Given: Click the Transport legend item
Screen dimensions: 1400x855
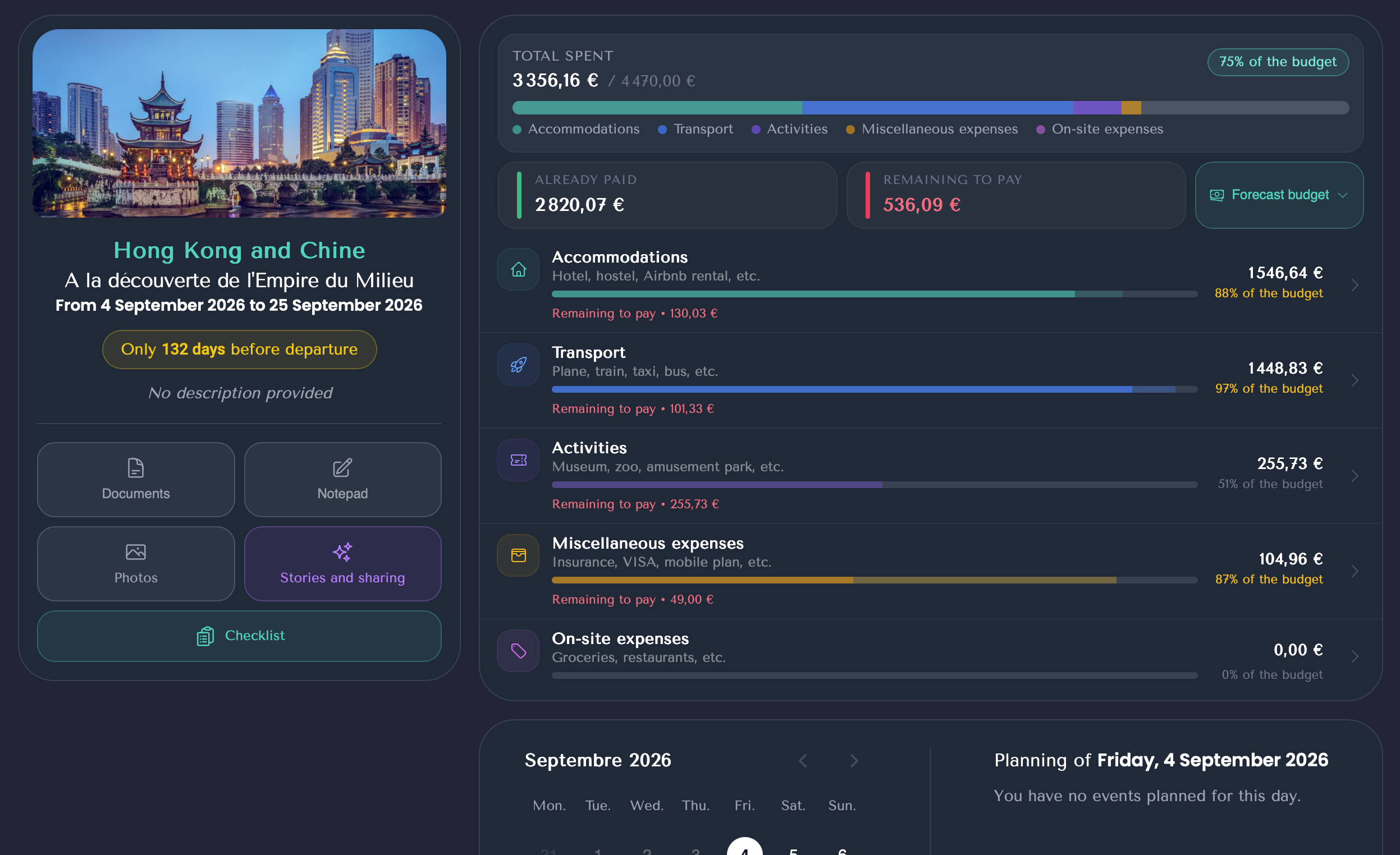Looking at the screenshot, I should [x=696, y=130].
